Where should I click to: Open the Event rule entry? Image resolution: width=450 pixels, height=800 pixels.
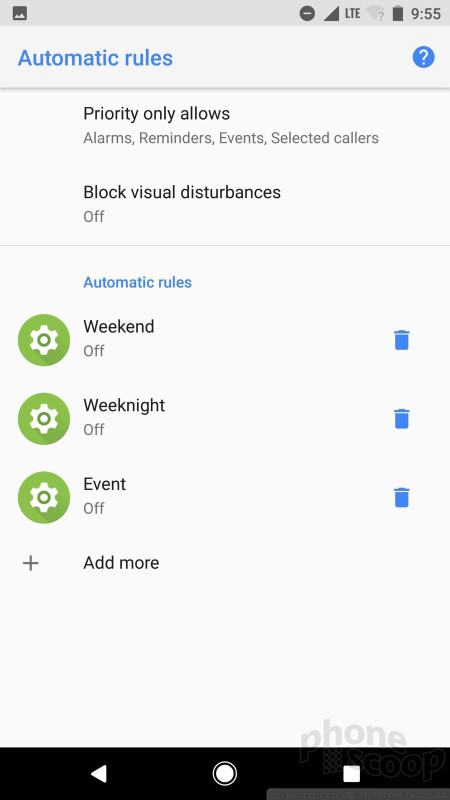225,497
